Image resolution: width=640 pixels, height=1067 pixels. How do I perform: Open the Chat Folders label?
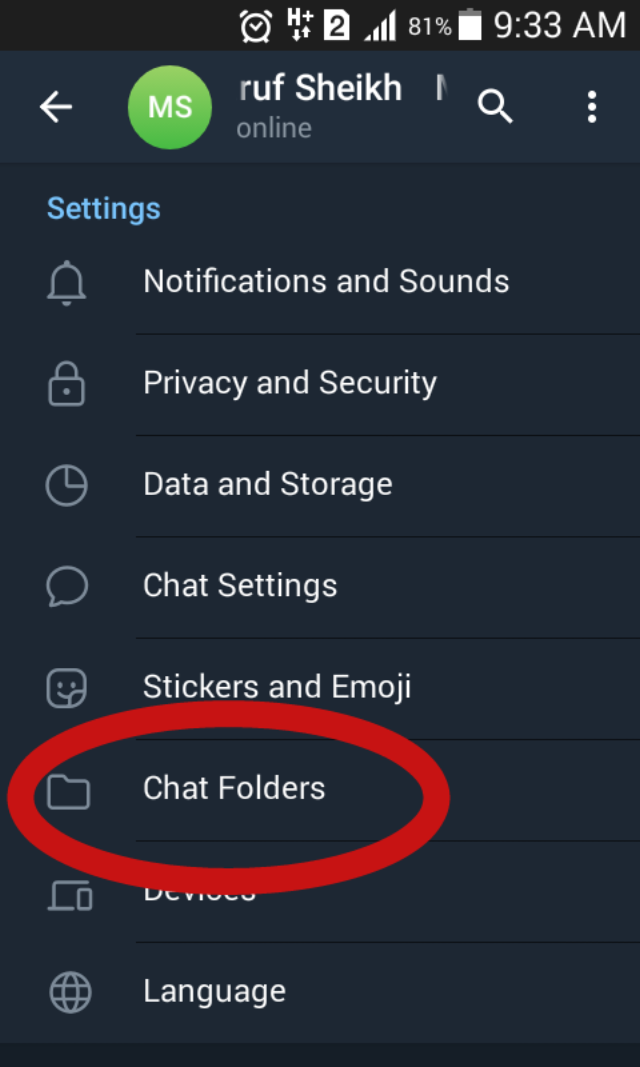point(234,788)
